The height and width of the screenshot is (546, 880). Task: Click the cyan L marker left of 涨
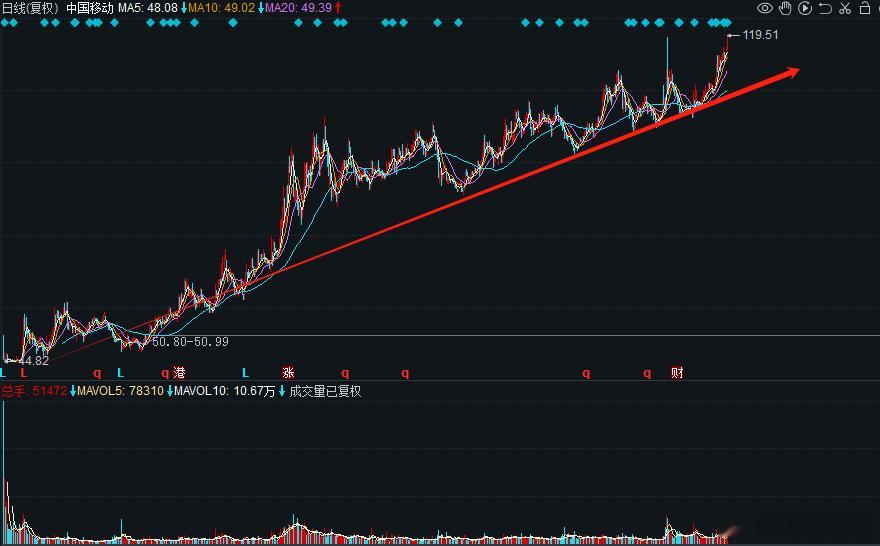245,373
